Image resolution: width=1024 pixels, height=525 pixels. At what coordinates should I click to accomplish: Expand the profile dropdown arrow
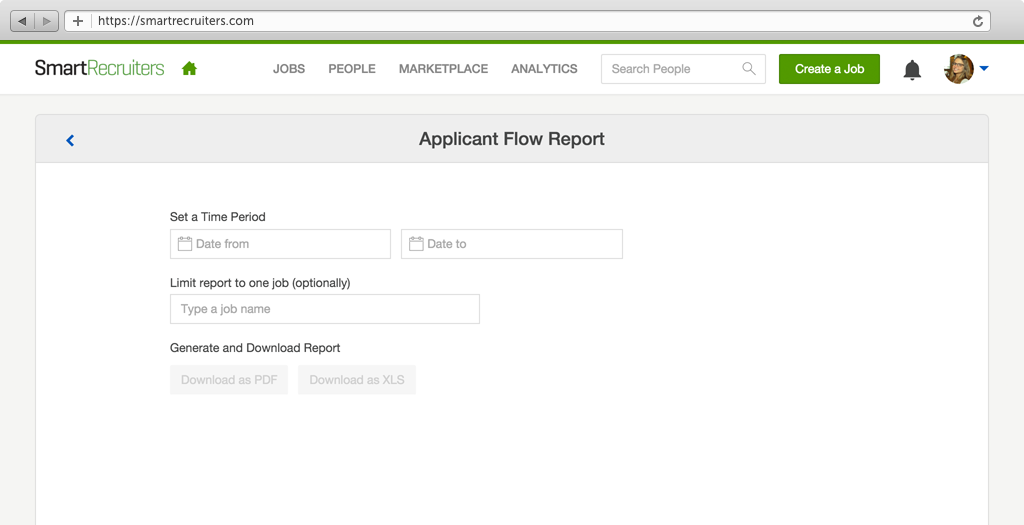point(984,69)
